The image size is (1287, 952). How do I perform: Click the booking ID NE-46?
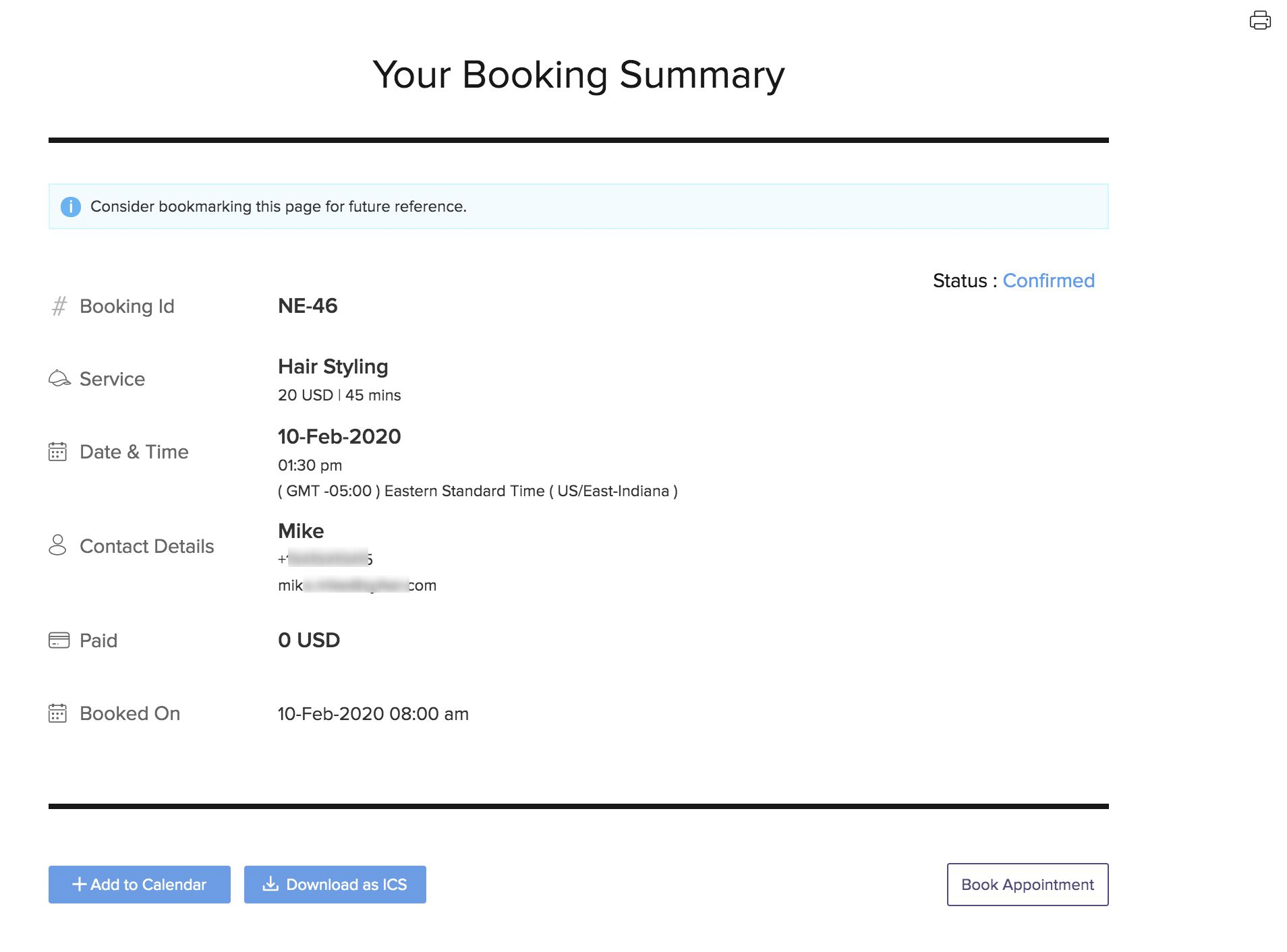[x=308, y=306]
